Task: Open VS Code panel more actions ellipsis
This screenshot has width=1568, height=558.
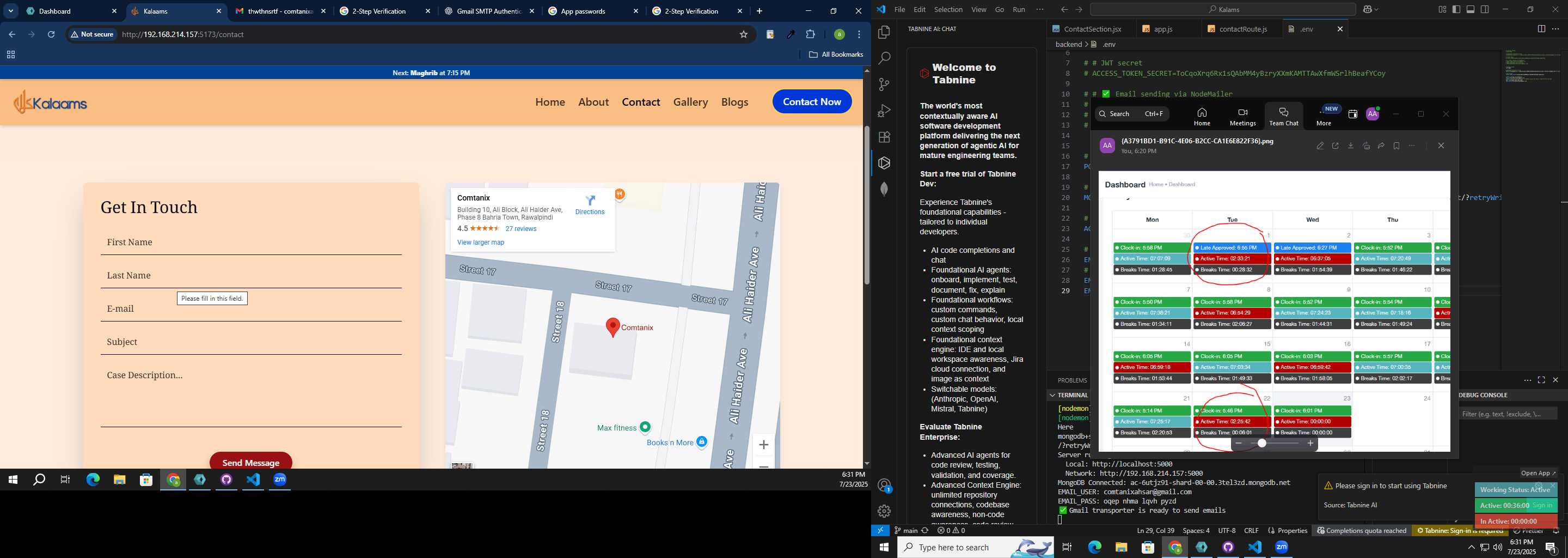Action: 1527,380
